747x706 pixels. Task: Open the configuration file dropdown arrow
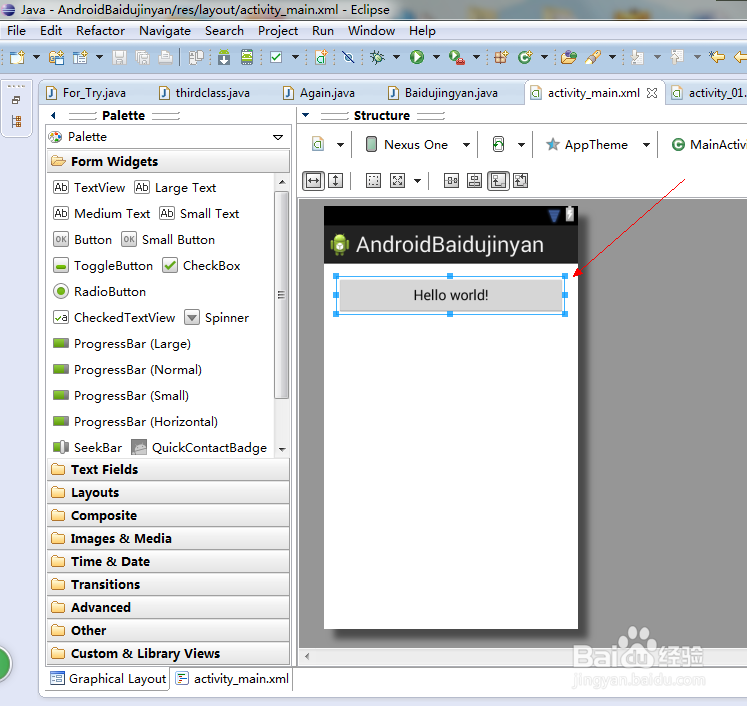[x=340, y=145]
